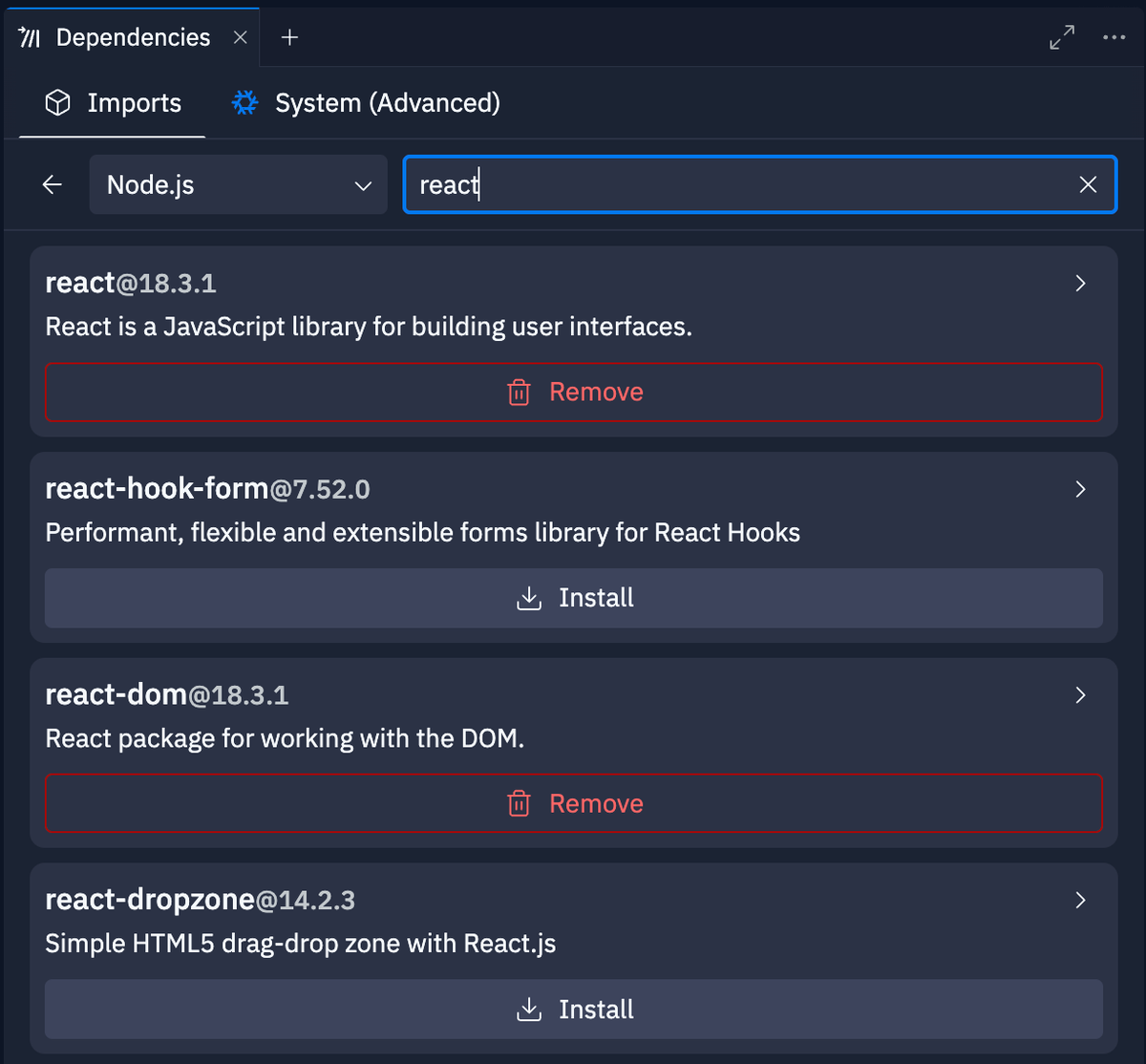The image size is (1146, 1064).
Task: Click the expand panel arrows icon
Action: (x=1061, y=36)
